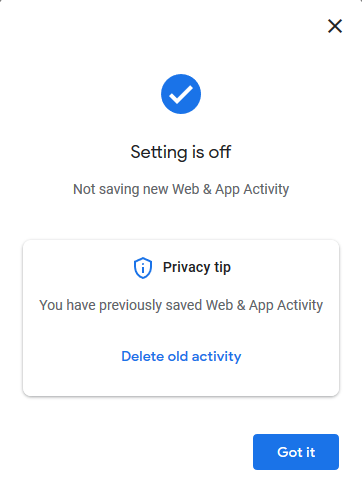Viewport: 362px width, 482px height.
Task: Click the blue Got it button label
Action: click(296, 452)
